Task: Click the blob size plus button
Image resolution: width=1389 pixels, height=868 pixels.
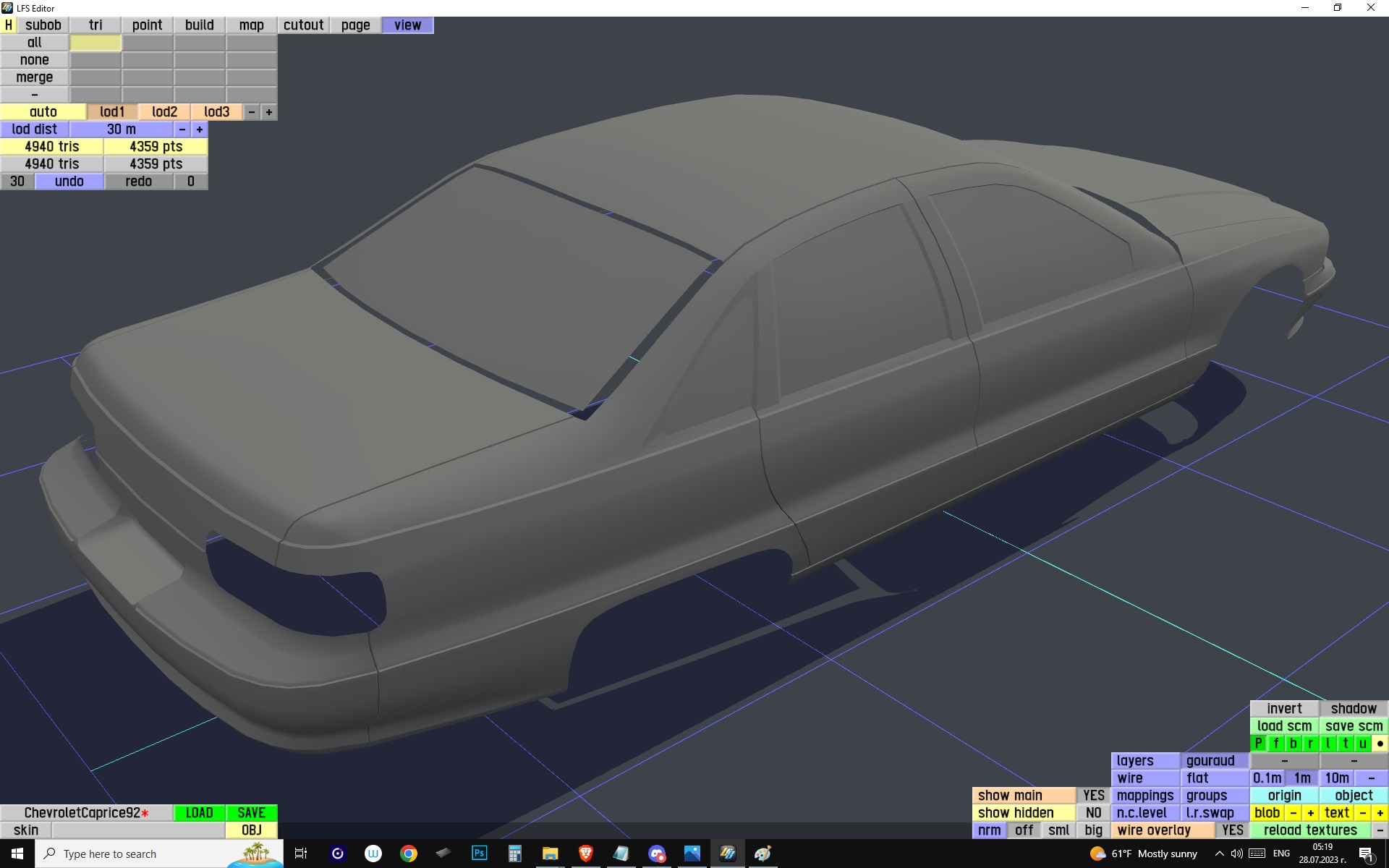Action: 1310,813
